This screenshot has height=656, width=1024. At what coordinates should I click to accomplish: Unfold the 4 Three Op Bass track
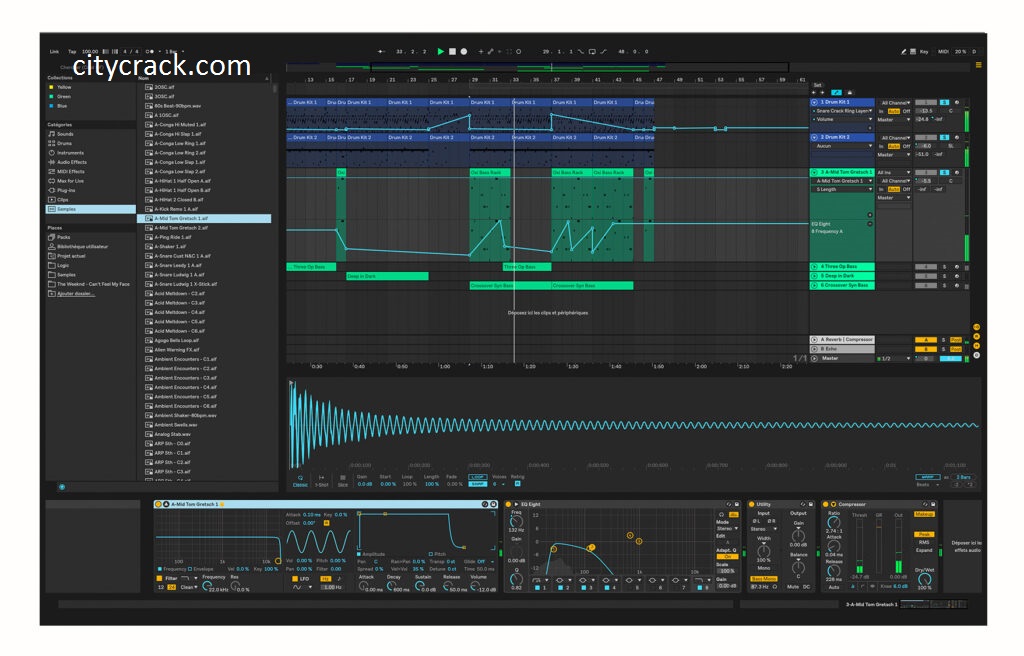click(814, 267)
